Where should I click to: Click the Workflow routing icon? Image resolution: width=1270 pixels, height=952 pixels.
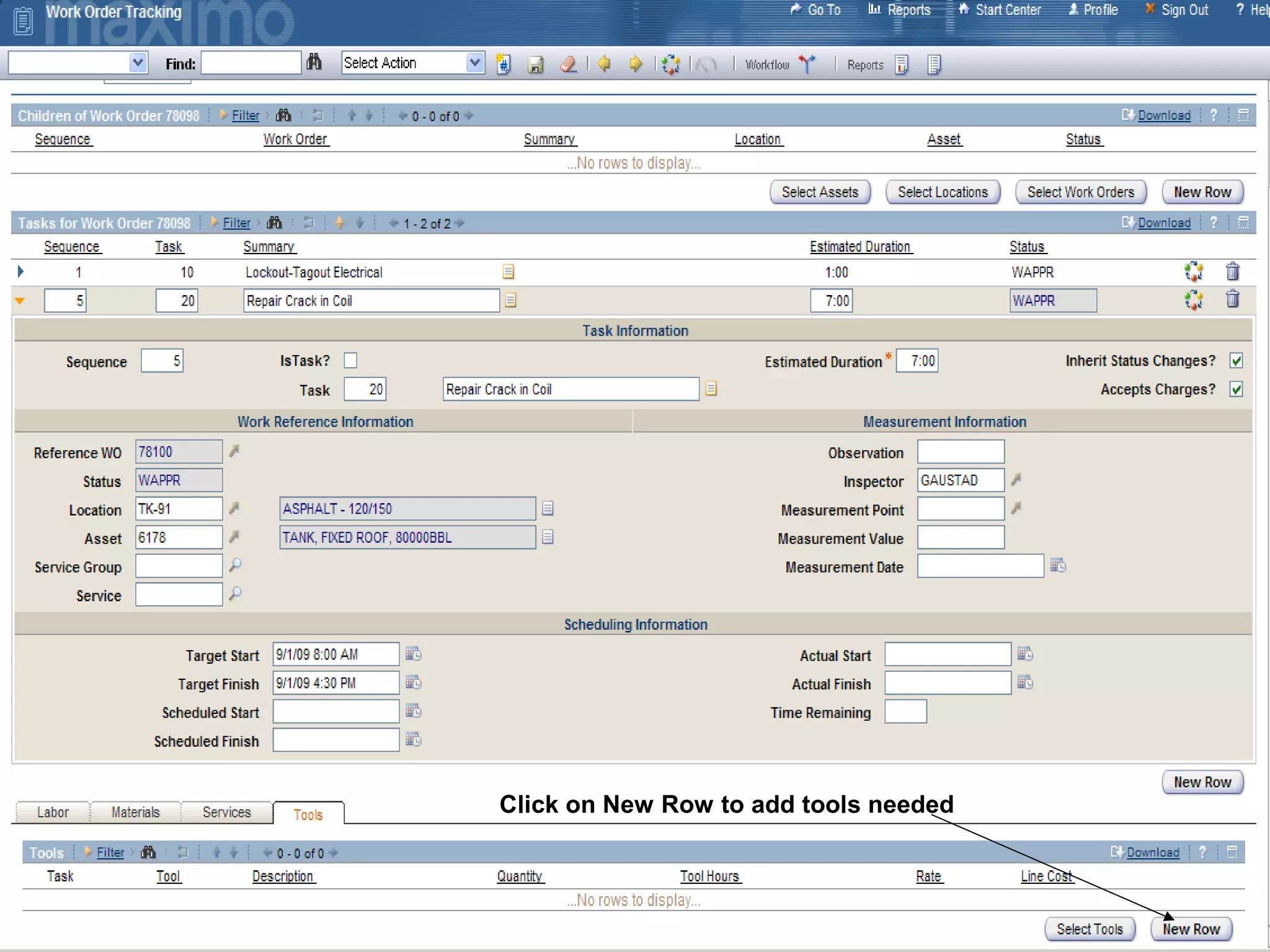[x=807, y=64]
